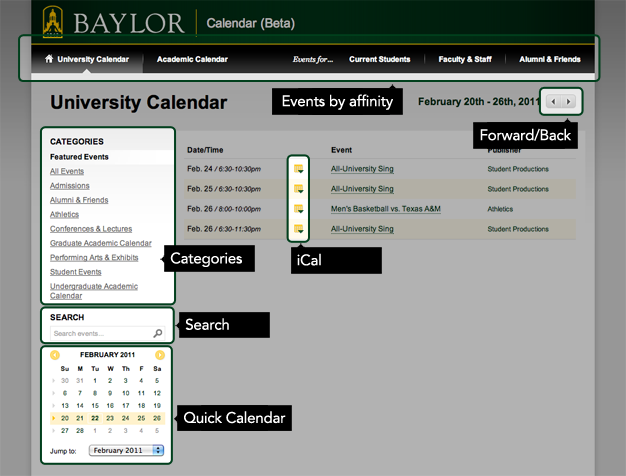Open Athletics category link
This screenshot has height=476, width=626.
[64, 214]
